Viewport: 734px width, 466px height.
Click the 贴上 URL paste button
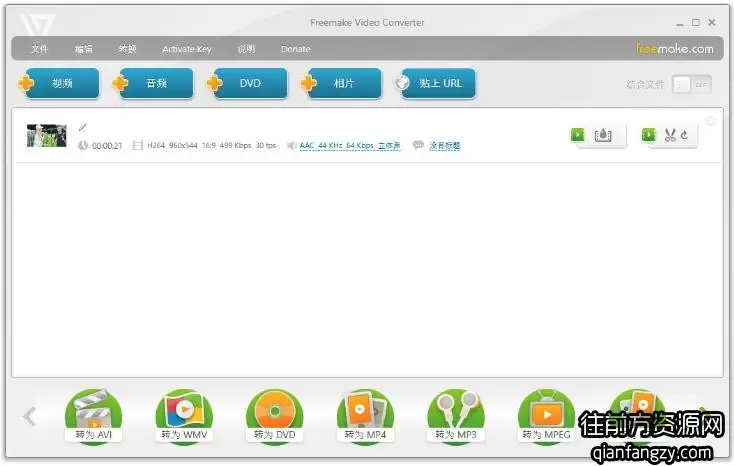tap(436, 83)
